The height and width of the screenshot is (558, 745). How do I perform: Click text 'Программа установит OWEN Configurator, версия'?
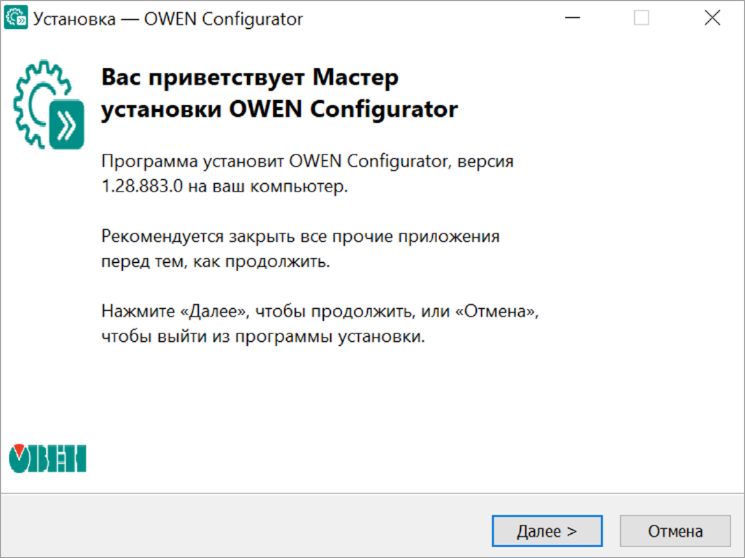(x=307, y=161)
